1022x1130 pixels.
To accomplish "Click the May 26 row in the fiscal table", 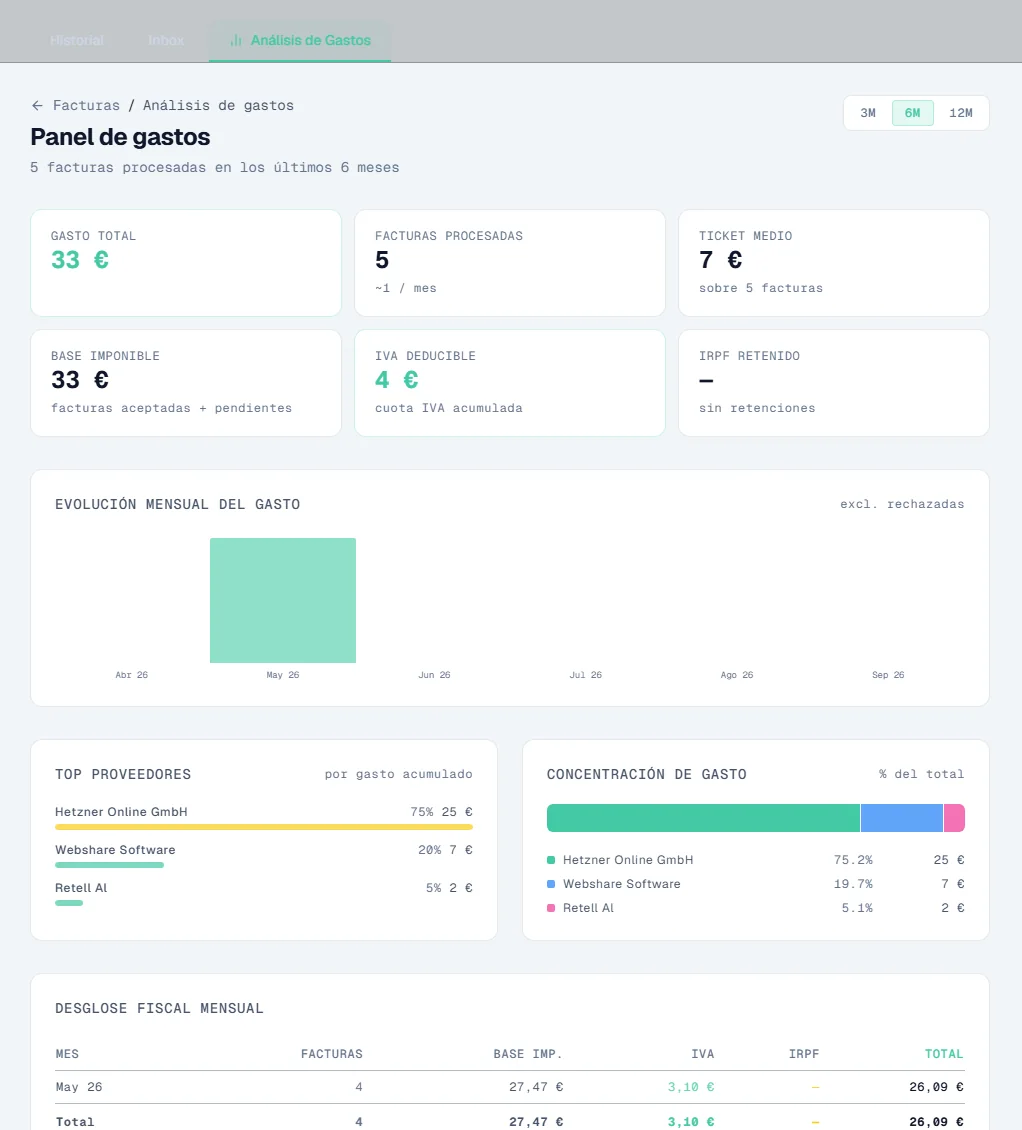I will click(x=510, y=1087).
